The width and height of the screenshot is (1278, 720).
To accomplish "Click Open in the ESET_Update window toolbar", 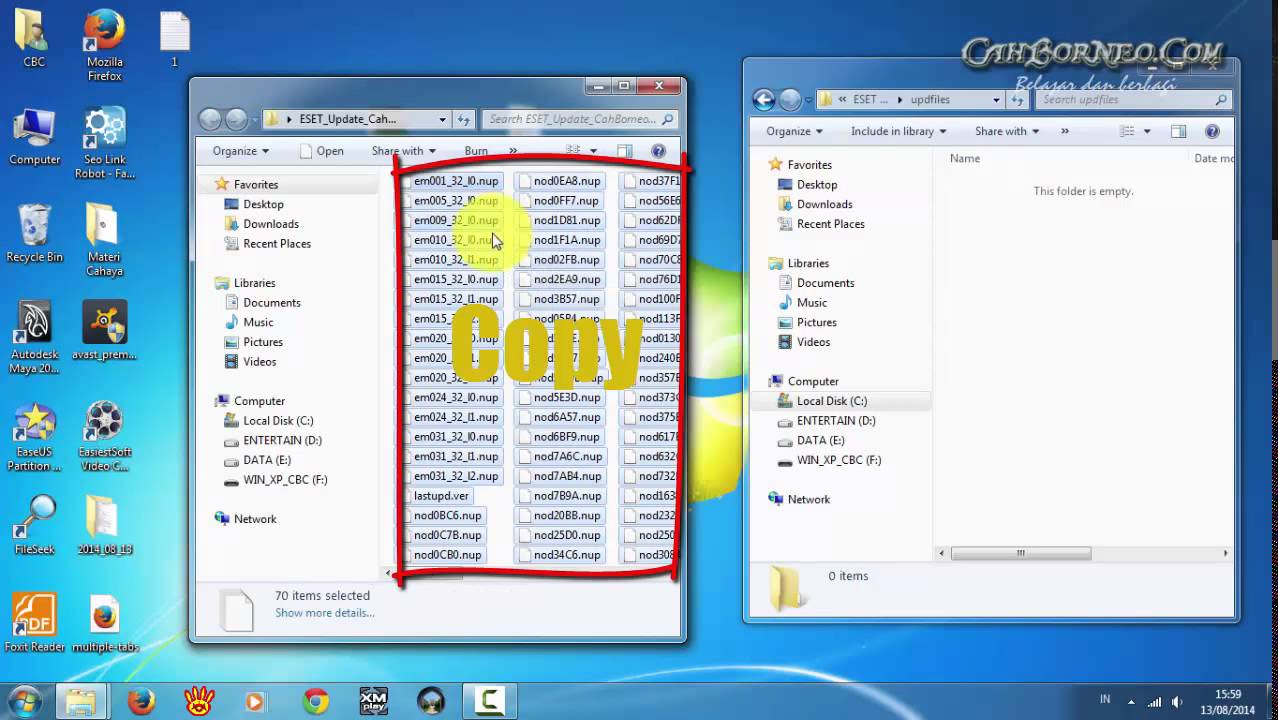I will (x=321, y=151).
